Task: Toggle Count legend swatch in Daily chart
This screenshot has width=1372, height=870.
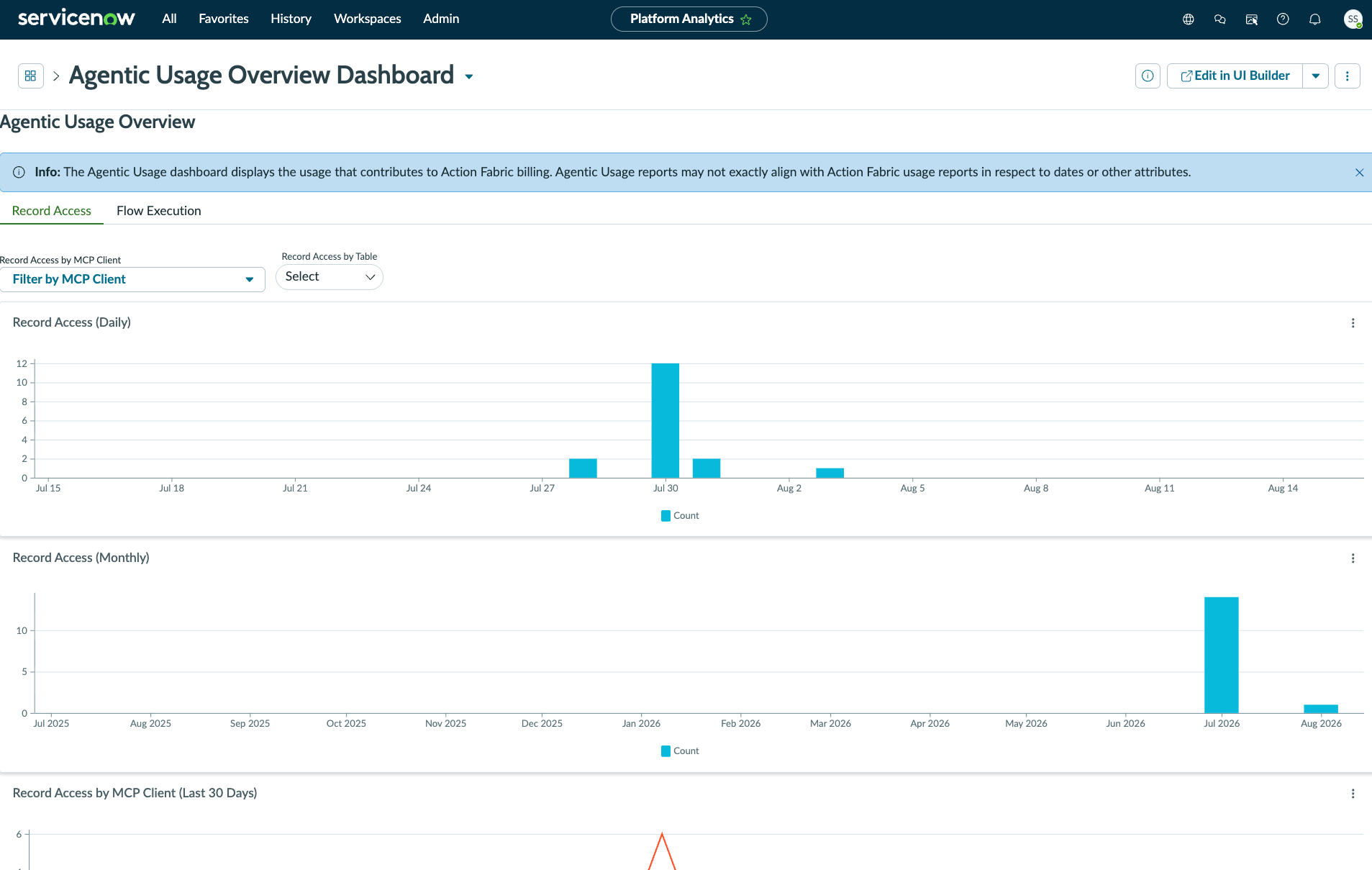Action: pyautogui.click(x=665, y=516)
